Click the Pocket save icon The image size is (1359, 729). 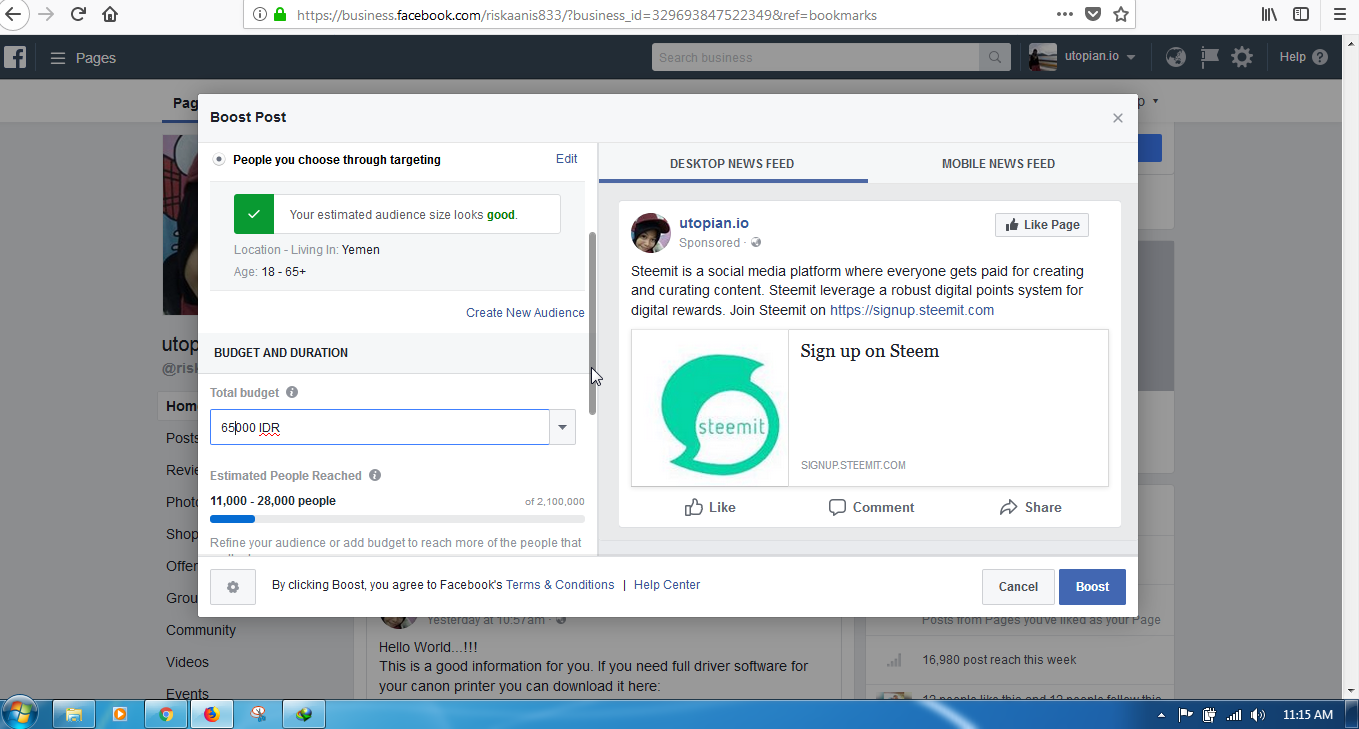point(1093,14)
